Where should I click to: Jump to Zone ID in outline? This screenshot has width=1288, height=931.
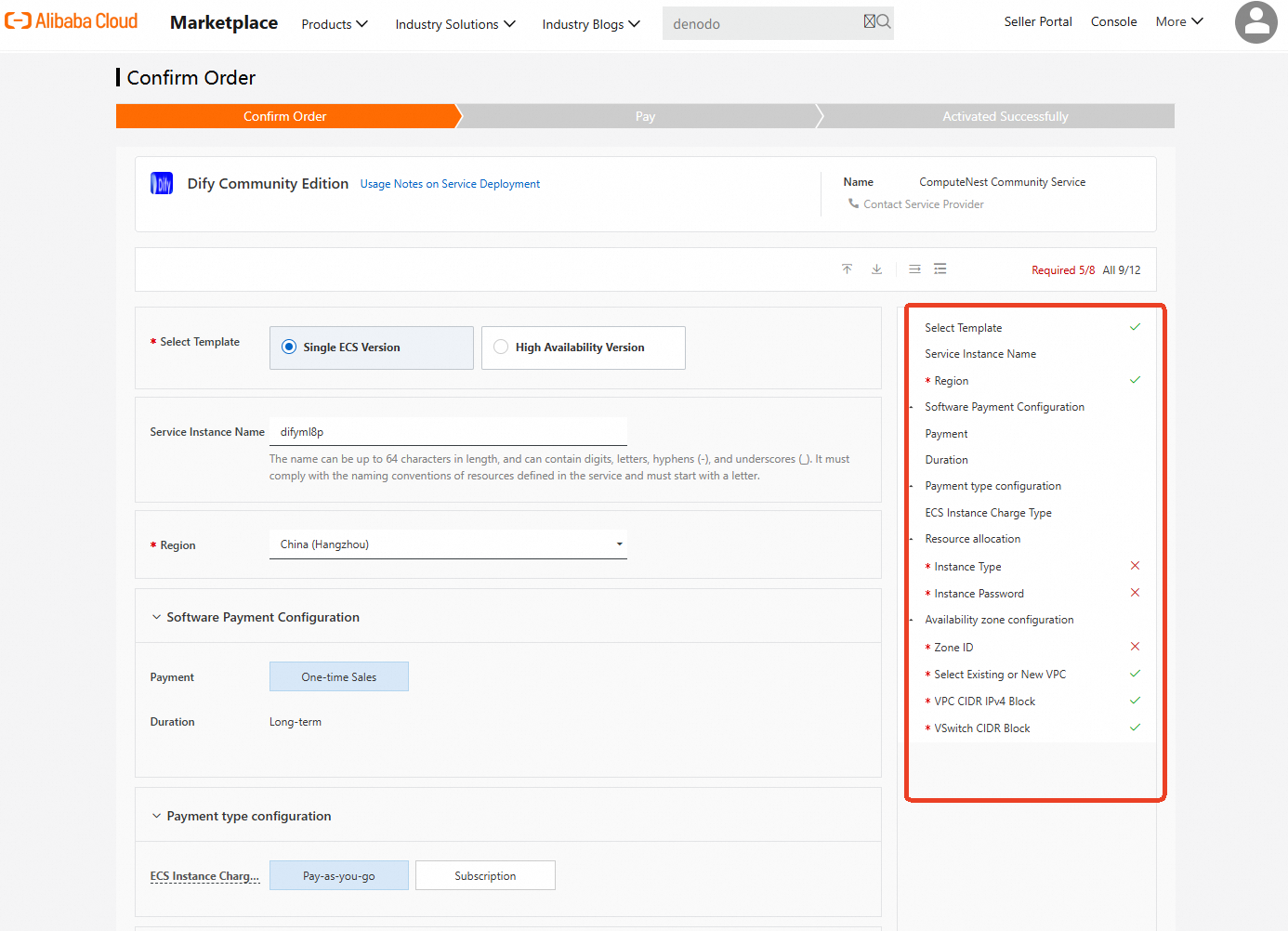(953, 648)
